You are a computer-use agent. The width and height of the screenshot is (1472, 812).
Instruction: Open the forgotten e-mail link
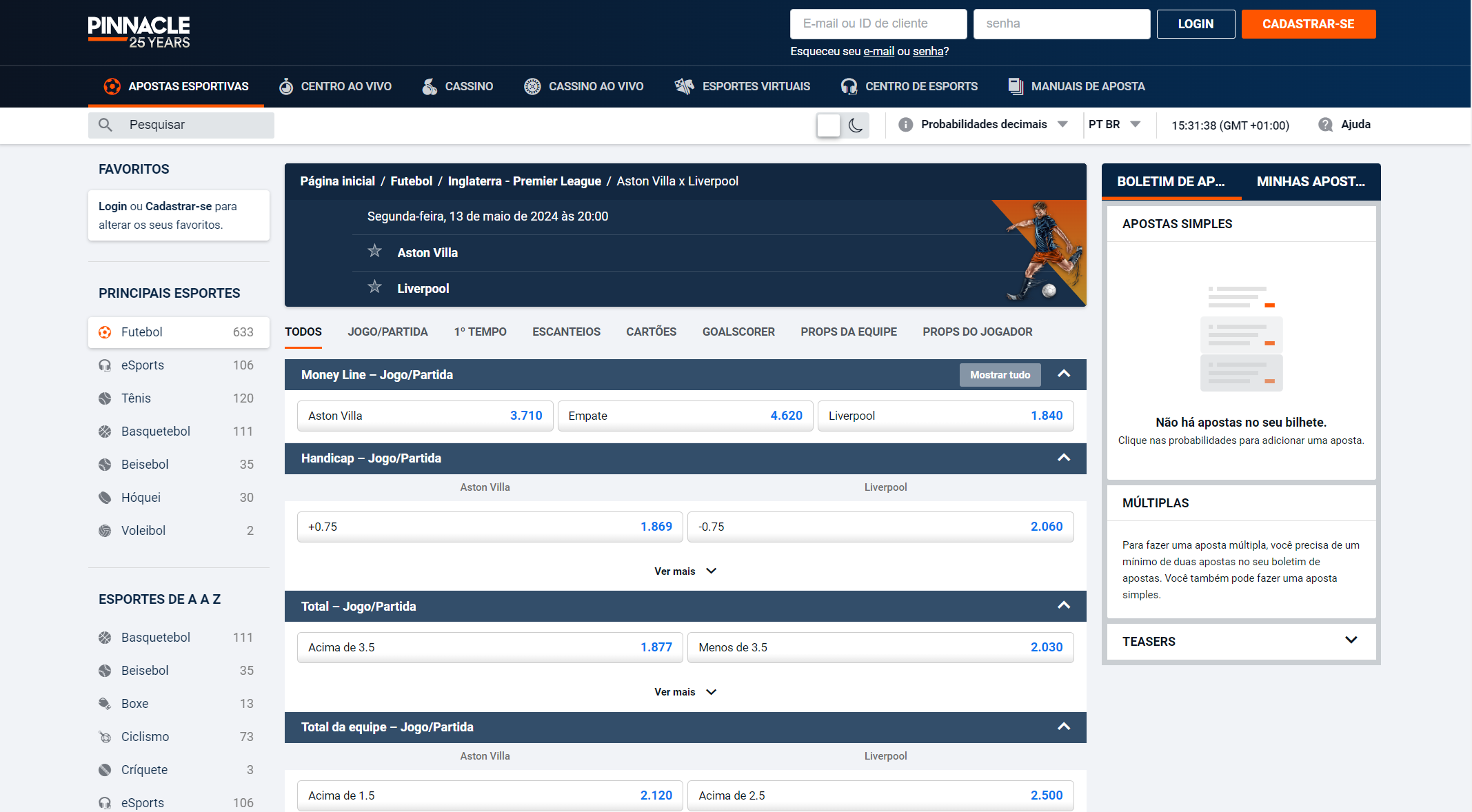click(x=878, y=52)
